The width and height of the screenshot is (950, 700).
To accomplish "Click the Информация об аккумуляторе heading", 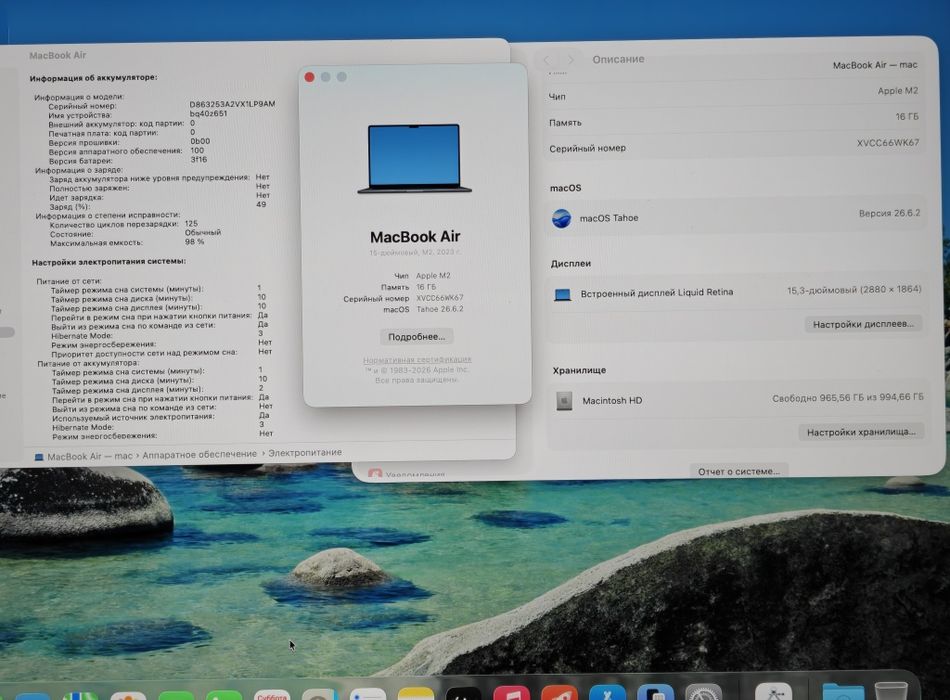I will click(x=93, y=78).
